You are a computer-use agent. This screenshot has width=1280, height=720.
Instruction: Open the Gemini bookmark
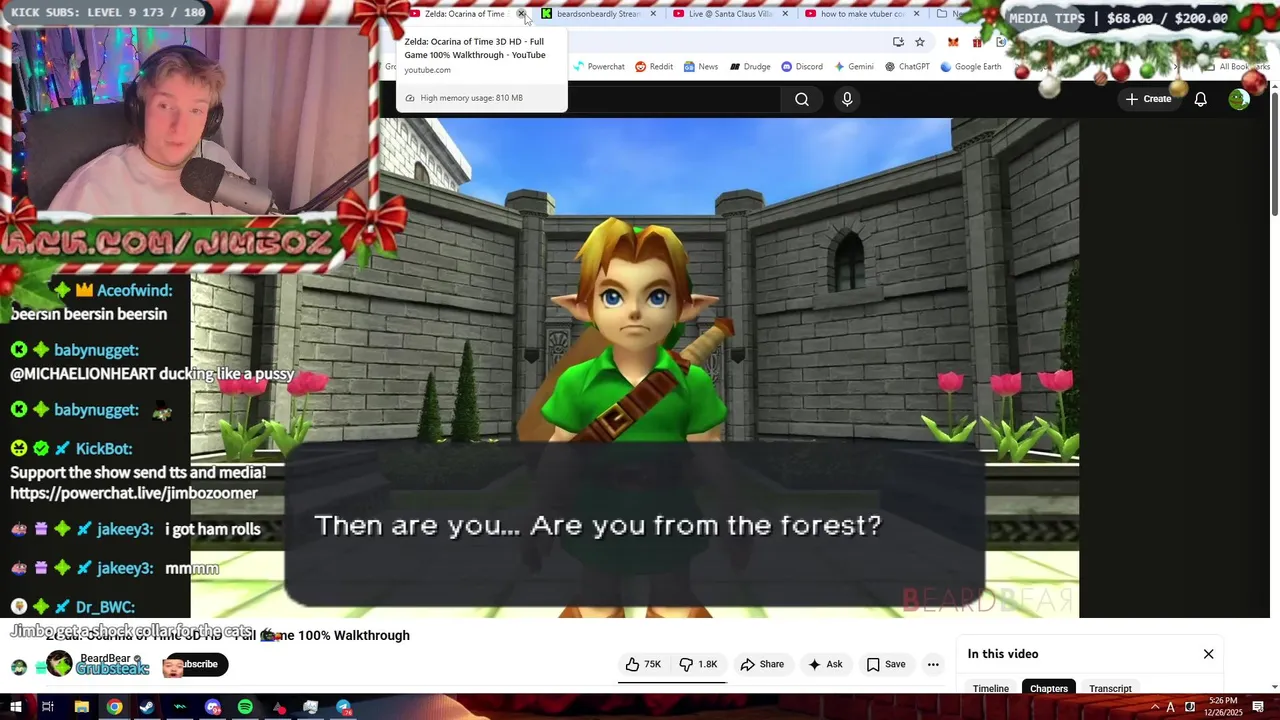click(853, 67)
